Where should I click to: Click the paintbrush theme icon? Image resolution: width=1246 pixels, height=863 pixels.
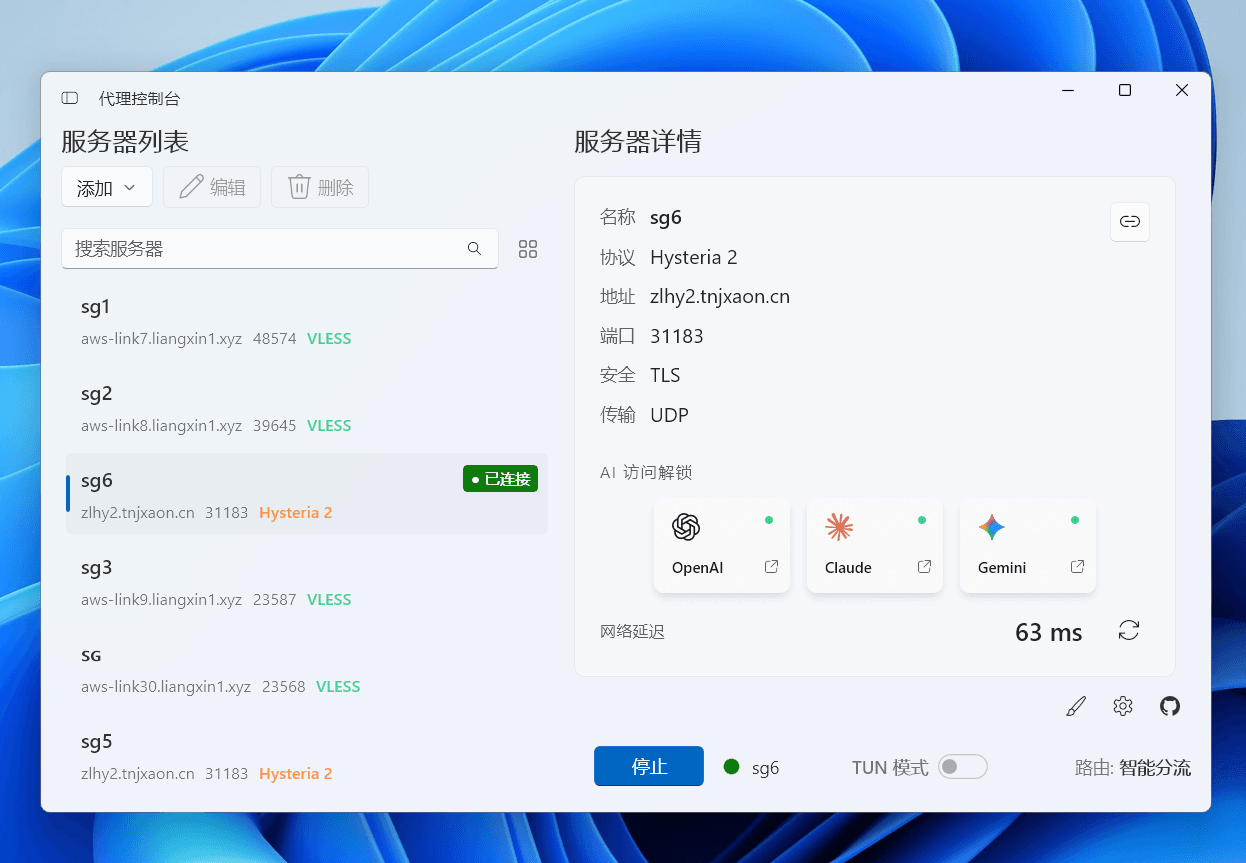[x=1076, y=707]
